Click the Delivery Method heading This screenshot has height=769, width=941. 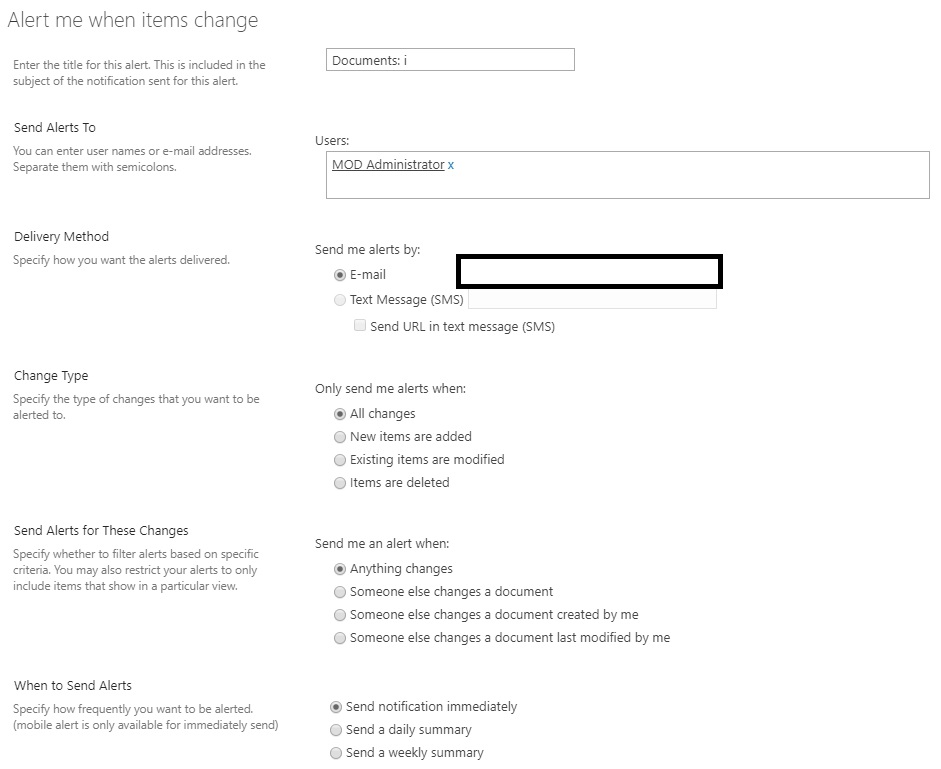(61, 237)
